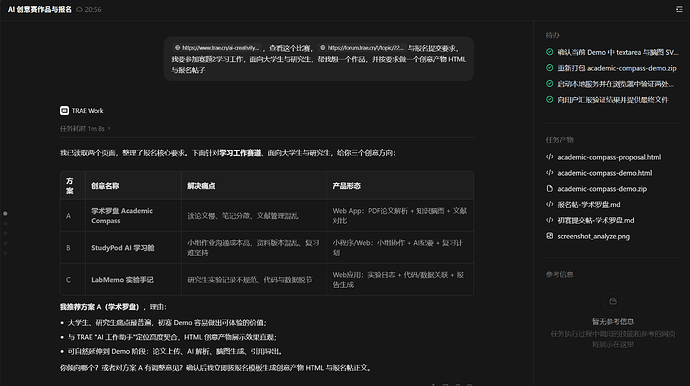Click code icon beside 报名帖-学术罗盘.md
Screen dimensions: 690x386
pos(550,204)
